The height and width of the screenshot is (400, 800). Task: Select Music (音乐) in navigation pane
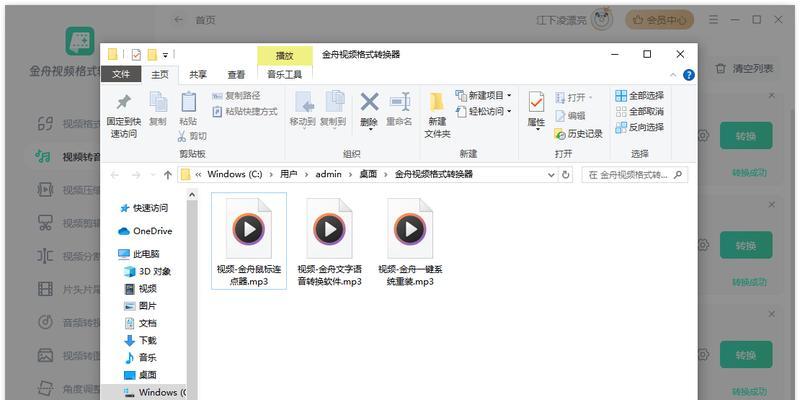click(141, 358)
